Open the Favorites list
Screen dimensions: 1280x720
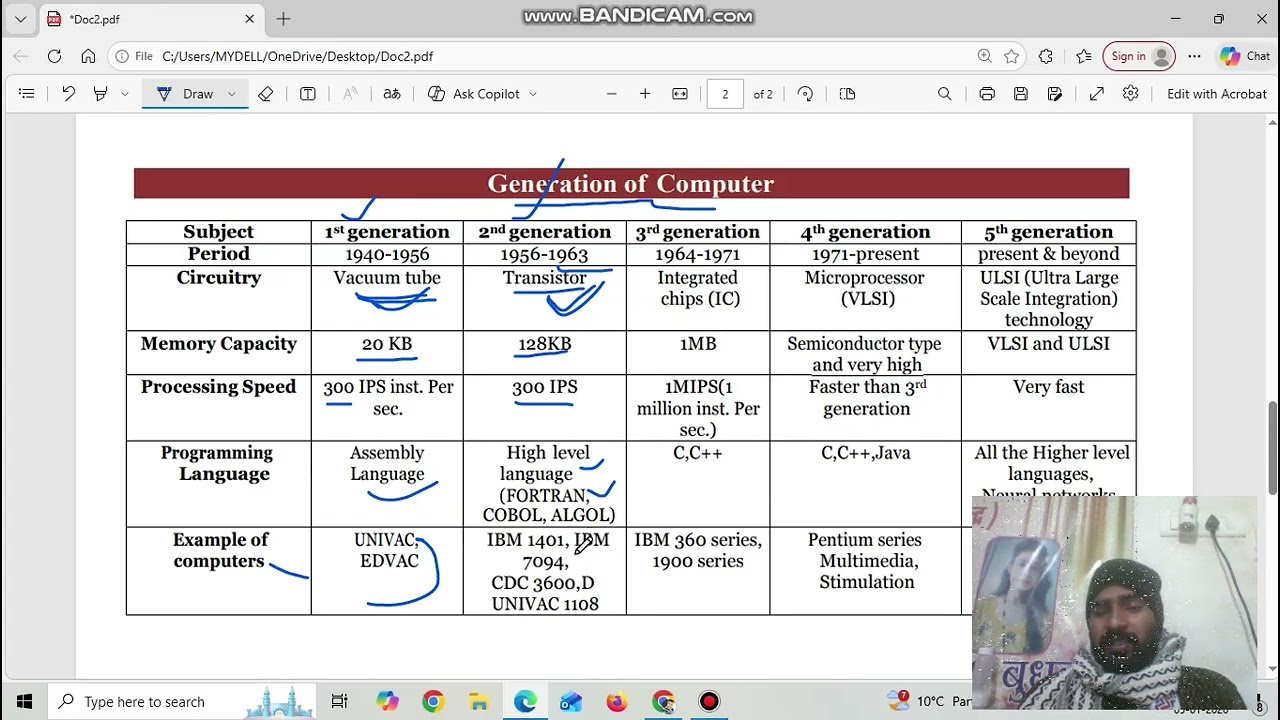1083,56
